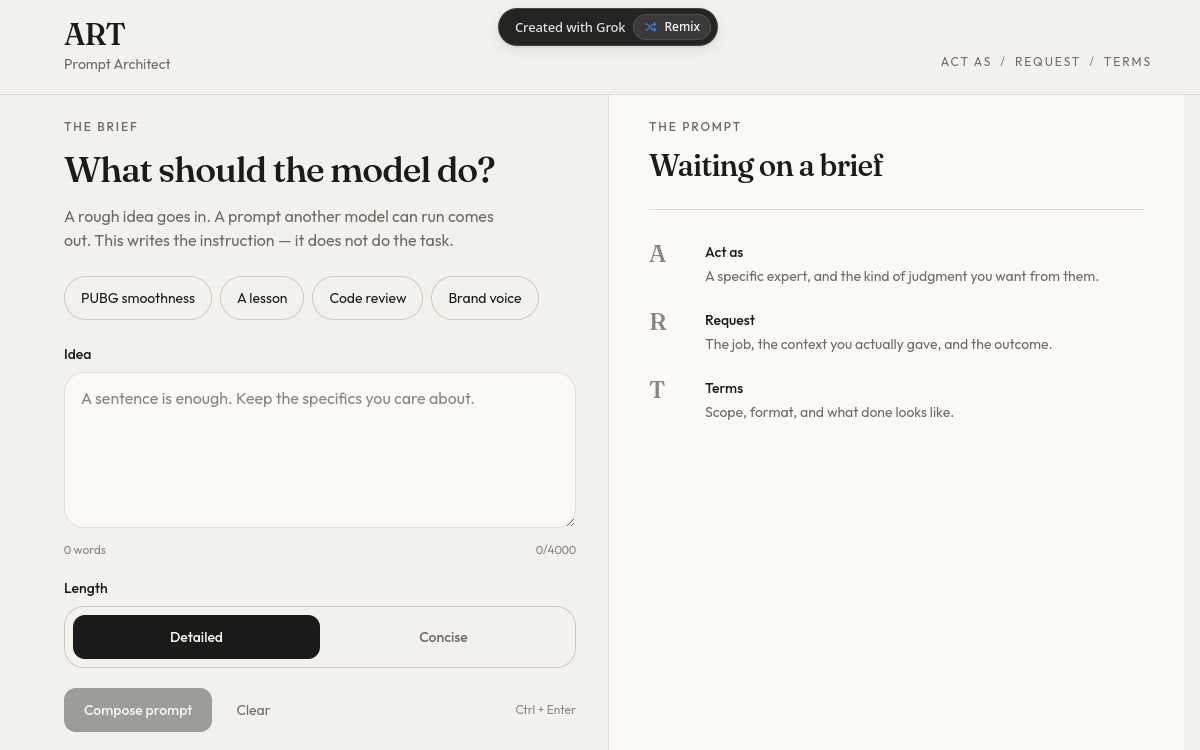Click the Created with Grok label
1200x750 pixels.
pyautogui.click(x=570, y=27)
